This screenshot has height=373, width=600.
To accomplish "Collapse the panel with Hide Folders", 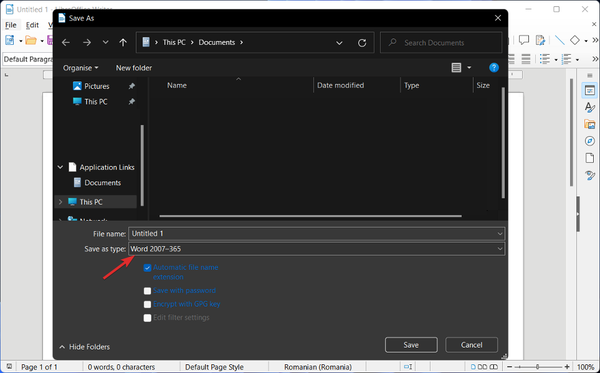I will 84,347.
